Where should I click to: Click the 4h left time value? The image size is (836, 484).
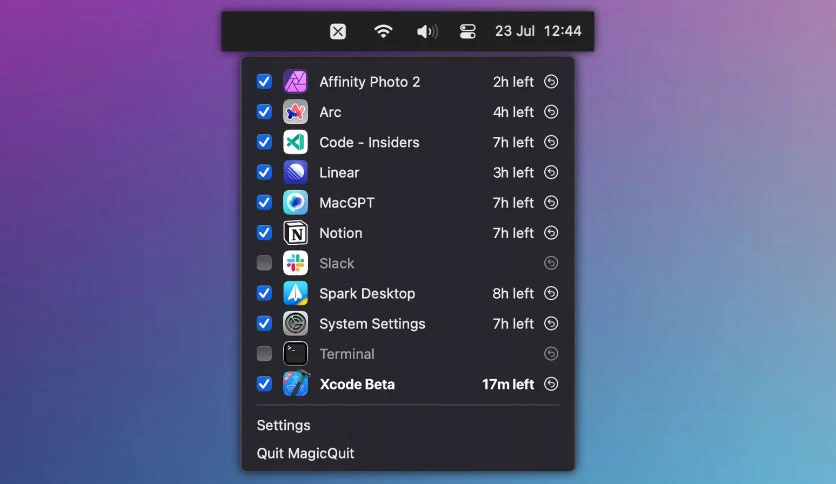[513, 112]
